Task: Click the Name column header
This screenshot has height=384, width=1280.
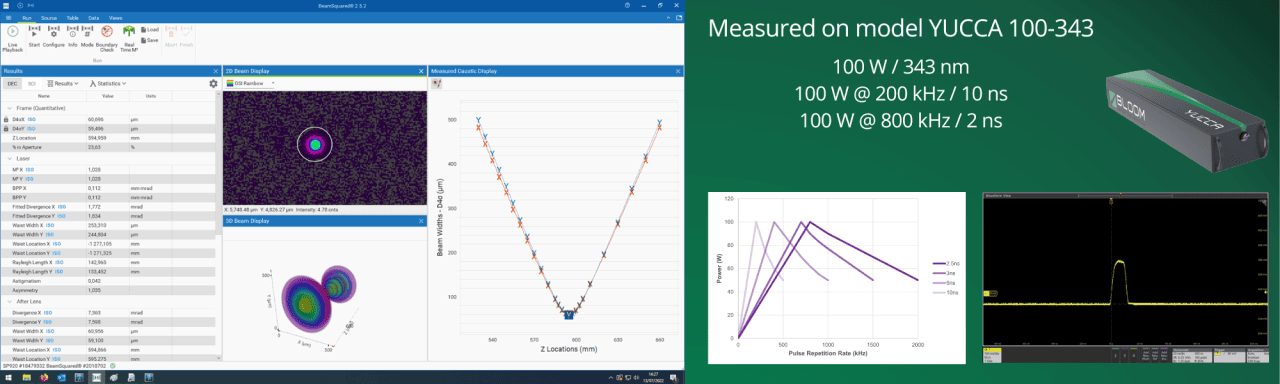Action: (43, 96)
